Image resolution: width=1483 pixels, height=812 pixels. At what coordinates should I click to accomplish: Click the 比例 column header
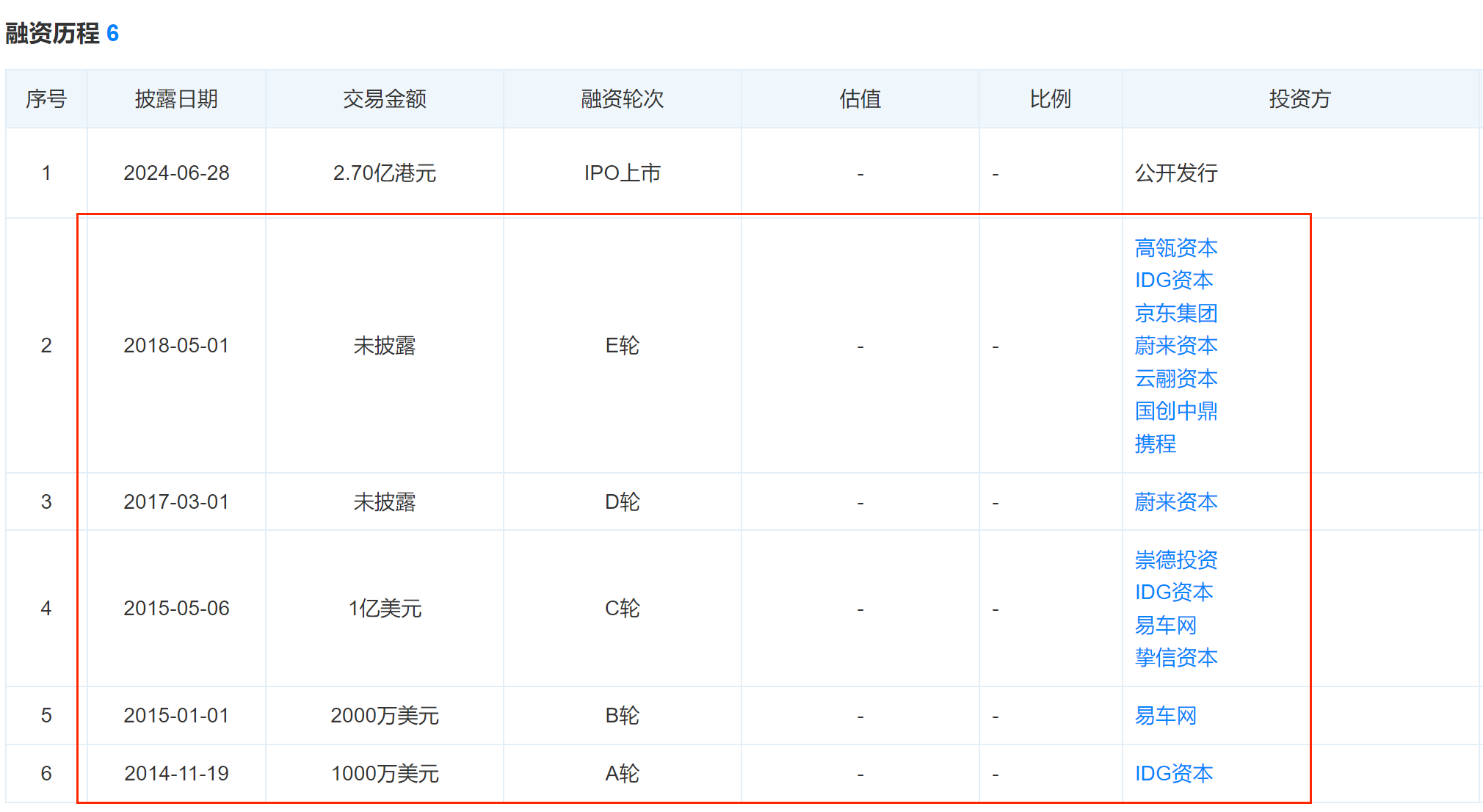(x=1051, y=99)
